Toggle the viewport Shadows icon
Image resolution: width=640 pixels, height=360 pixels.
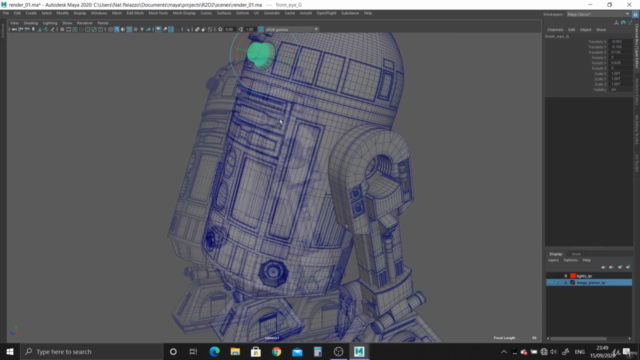coord(148,29)
